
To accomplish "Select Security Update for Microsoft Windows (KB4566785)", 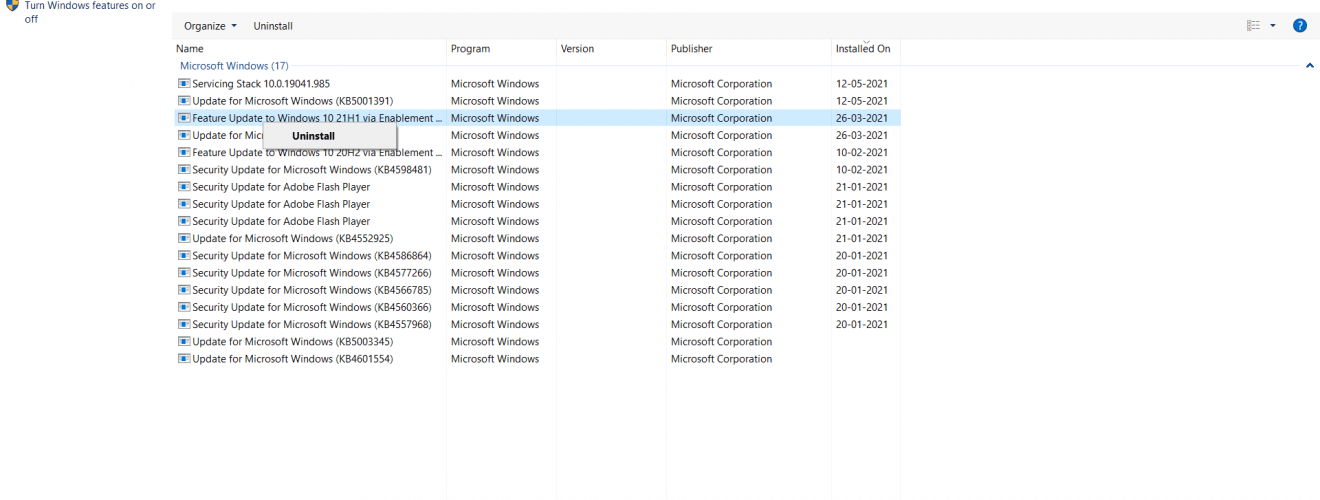I will pyautogui.click(x=311, y=290).
